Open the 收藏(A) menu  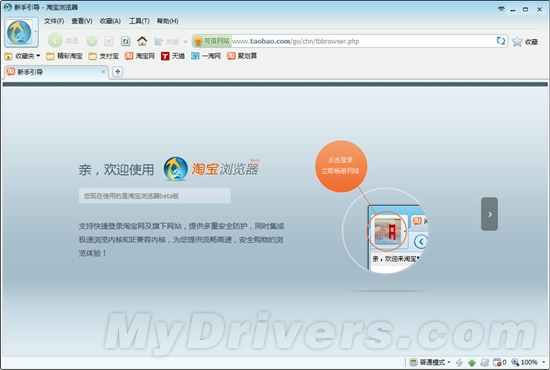pos(110,21)
